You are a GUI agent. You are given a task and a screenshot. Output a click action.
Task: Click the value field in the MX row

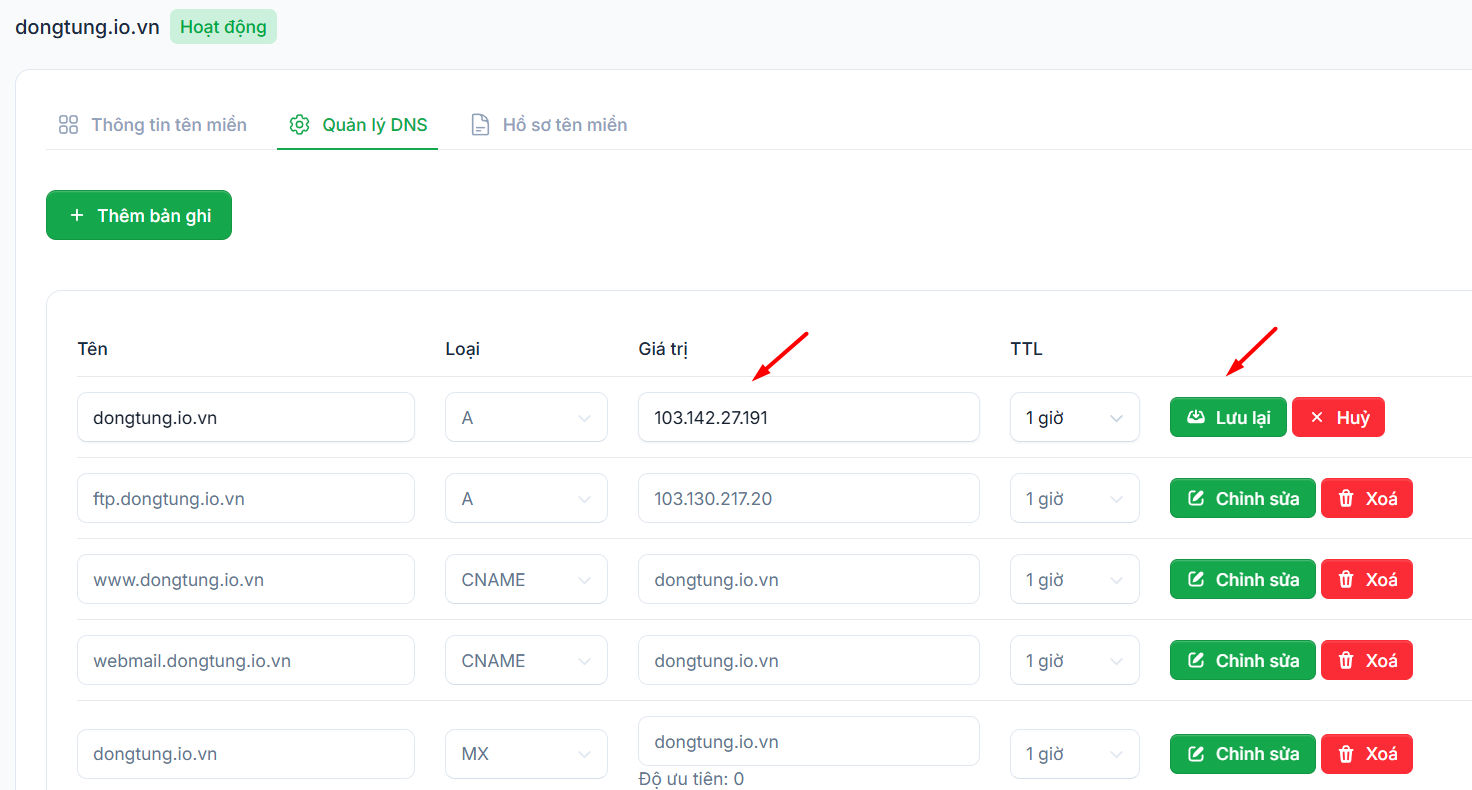coord(809,741)
